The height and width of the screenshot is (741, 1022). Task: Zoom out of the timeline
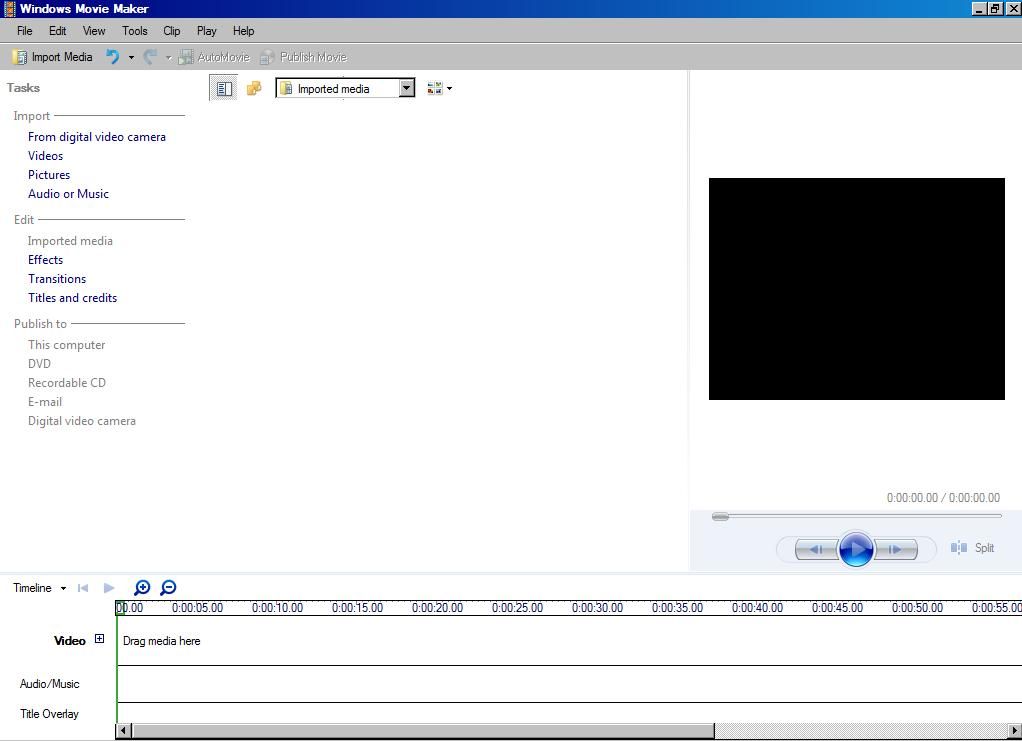coord(168,587)
